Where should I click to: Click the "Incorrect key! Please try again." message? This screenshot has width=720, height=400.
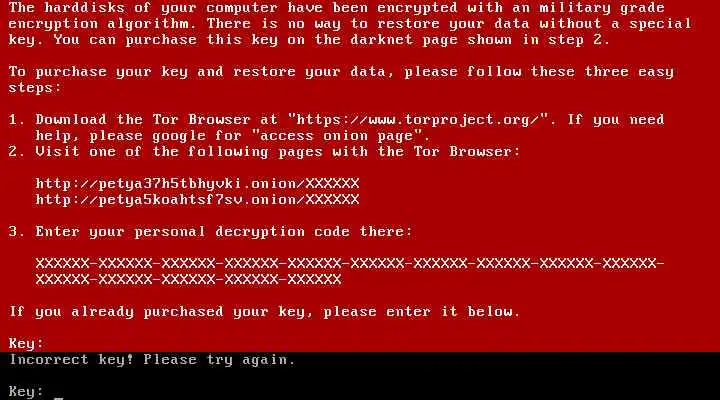point(152,360)
